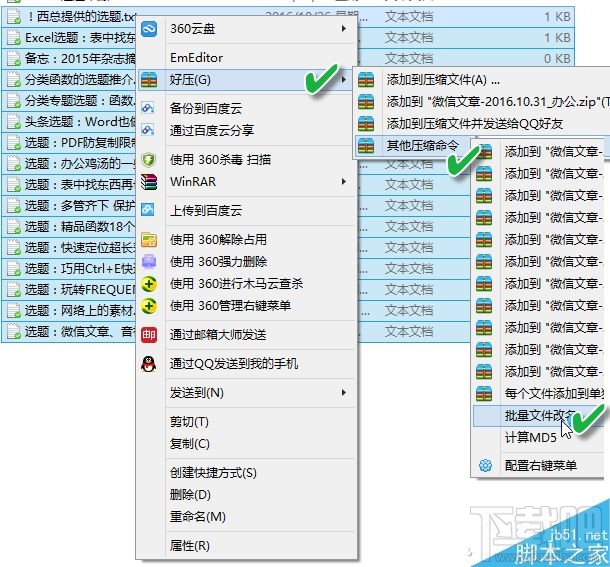Select file 选题：精品函数18个
The height and width of the screenshot is (567, 610).
[80, 227]
